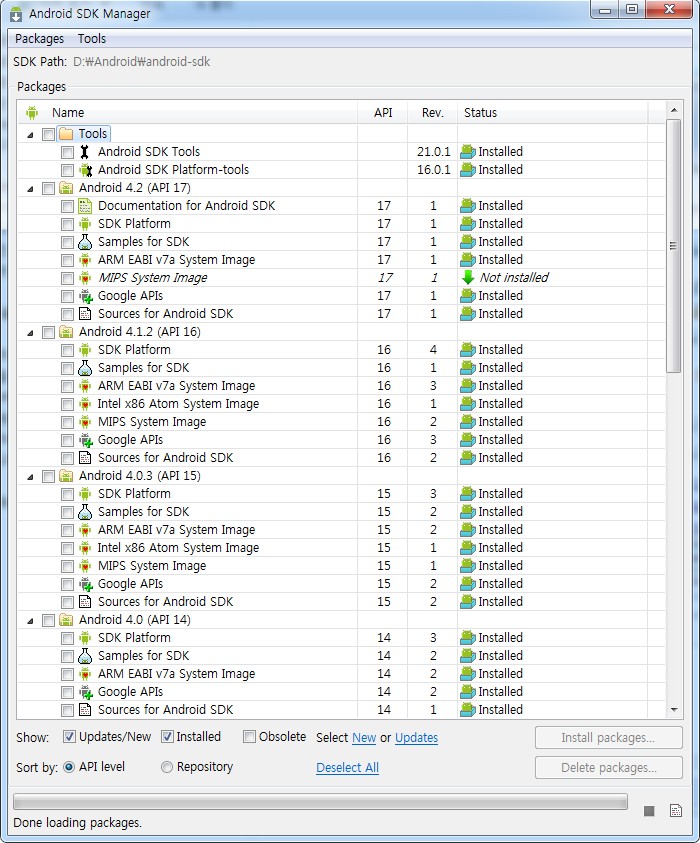
Task: Select the API 15 MIPS System Image row text
Action: [x=152, y=566]
